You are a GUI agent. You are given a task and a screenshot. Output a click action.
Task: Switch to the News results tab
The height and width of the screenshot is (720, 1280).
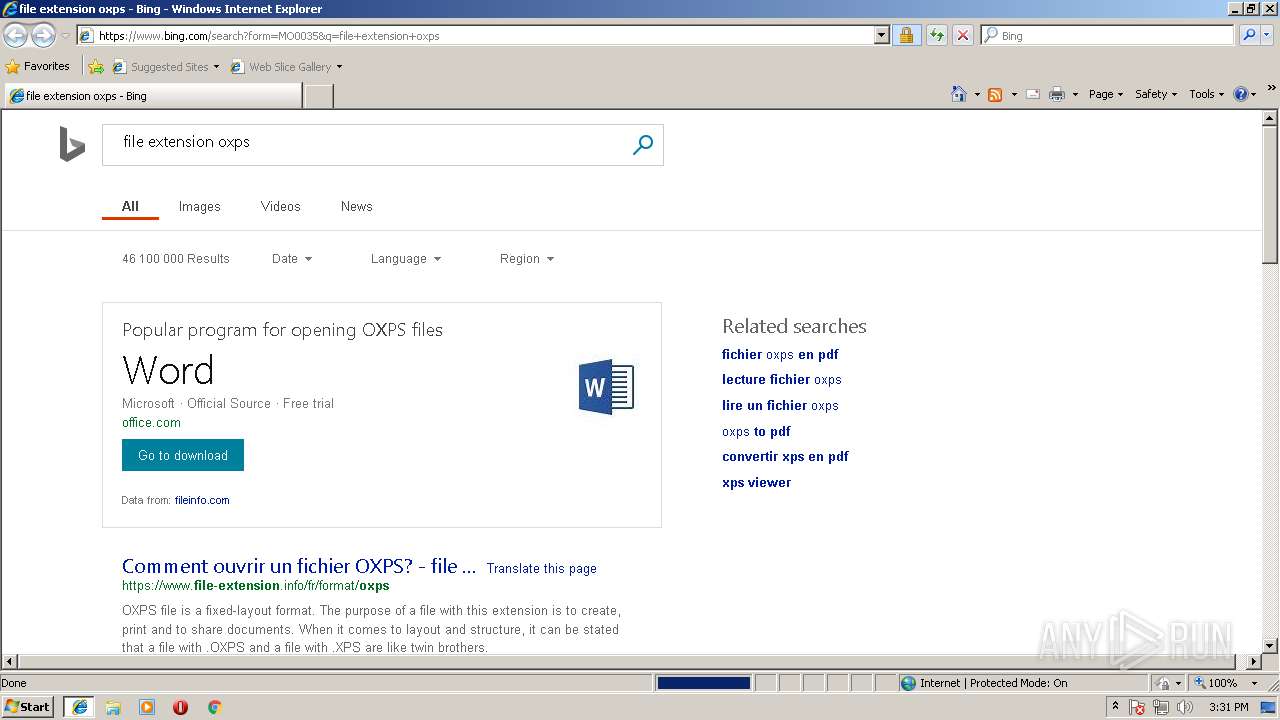356,206
